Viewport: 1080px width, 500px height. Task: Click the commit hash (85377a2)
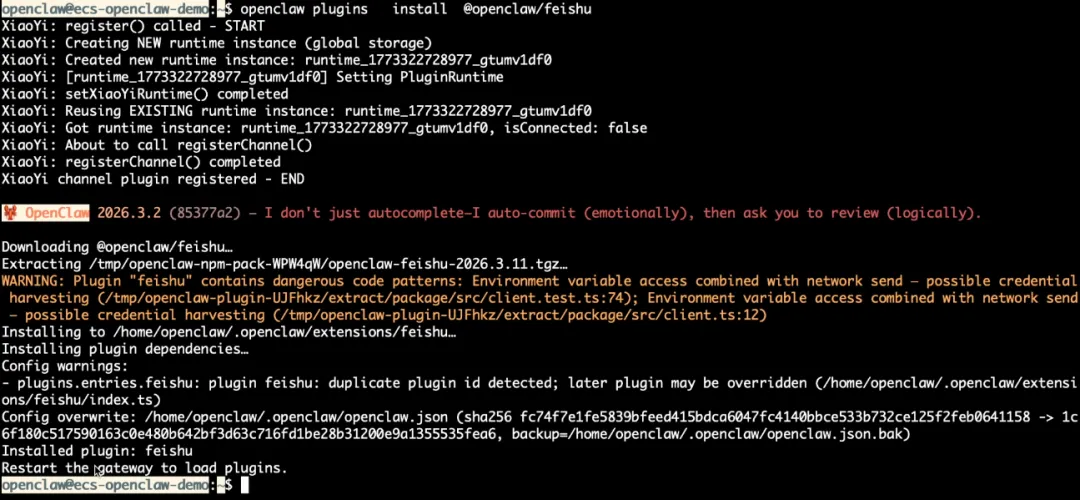point(205,213)
